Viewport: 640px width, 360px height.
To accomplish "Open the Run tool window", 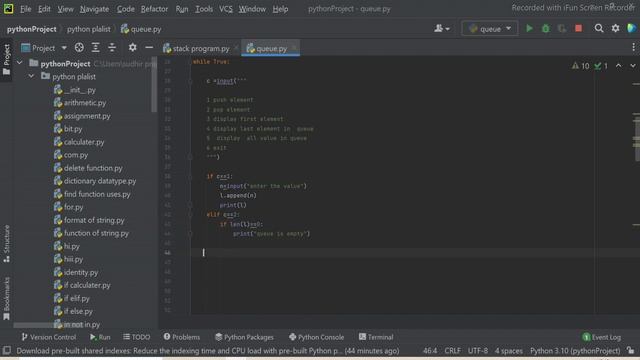I will click(x=100, y=337).
